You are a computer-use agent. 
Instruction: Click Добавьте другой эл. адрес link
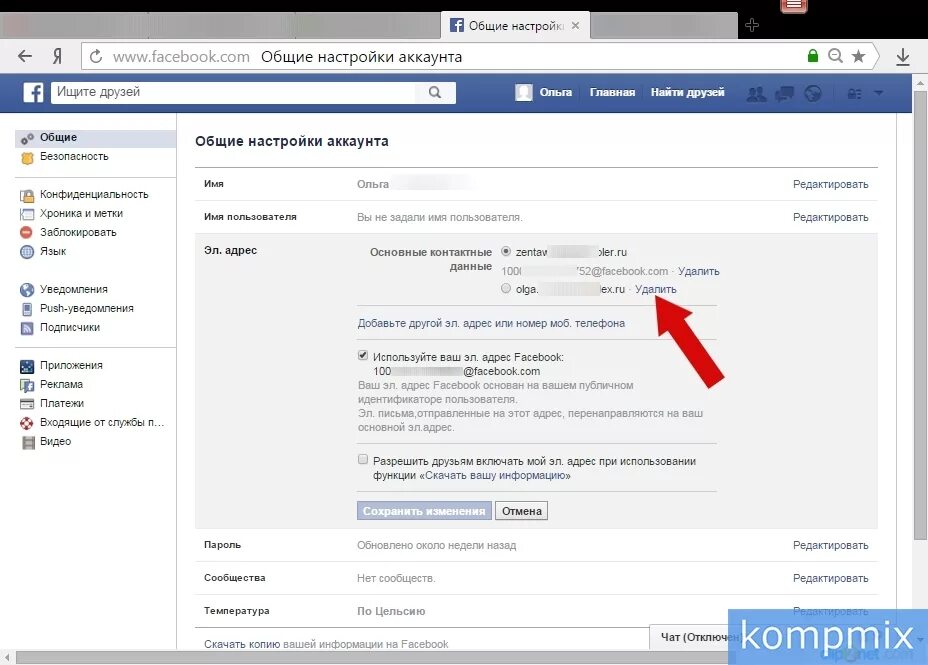pyautogui.click(x=491, y=323)
